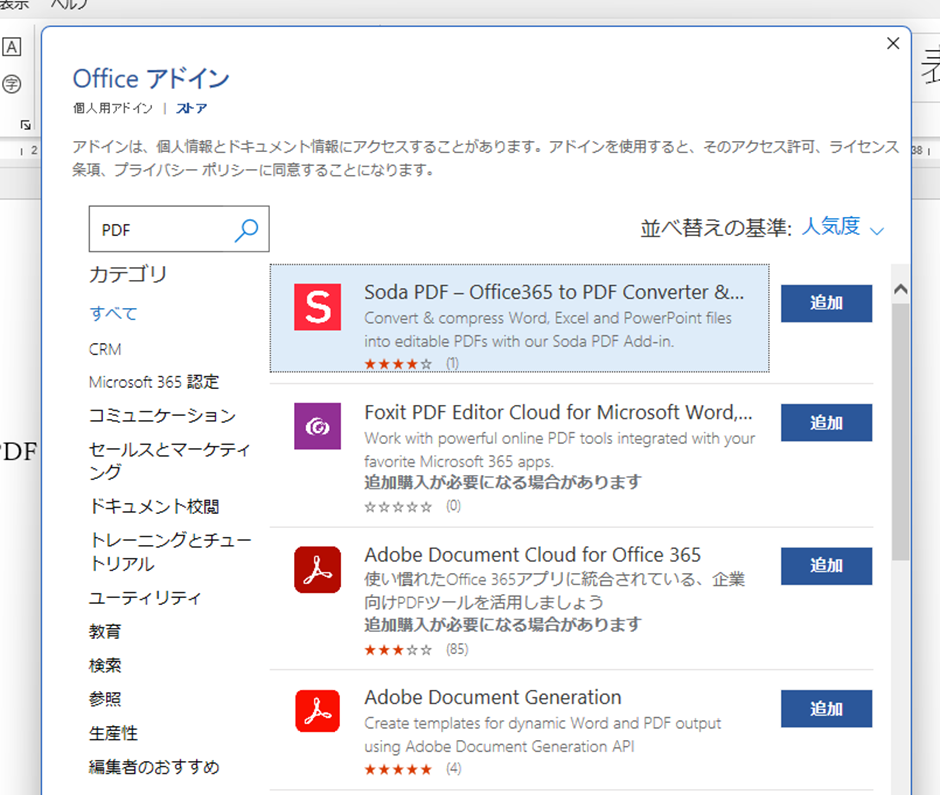Viewport: 940px width, 795px height.
Task: Select the ドキュメント校閲 category
Action: coord(154,507)
